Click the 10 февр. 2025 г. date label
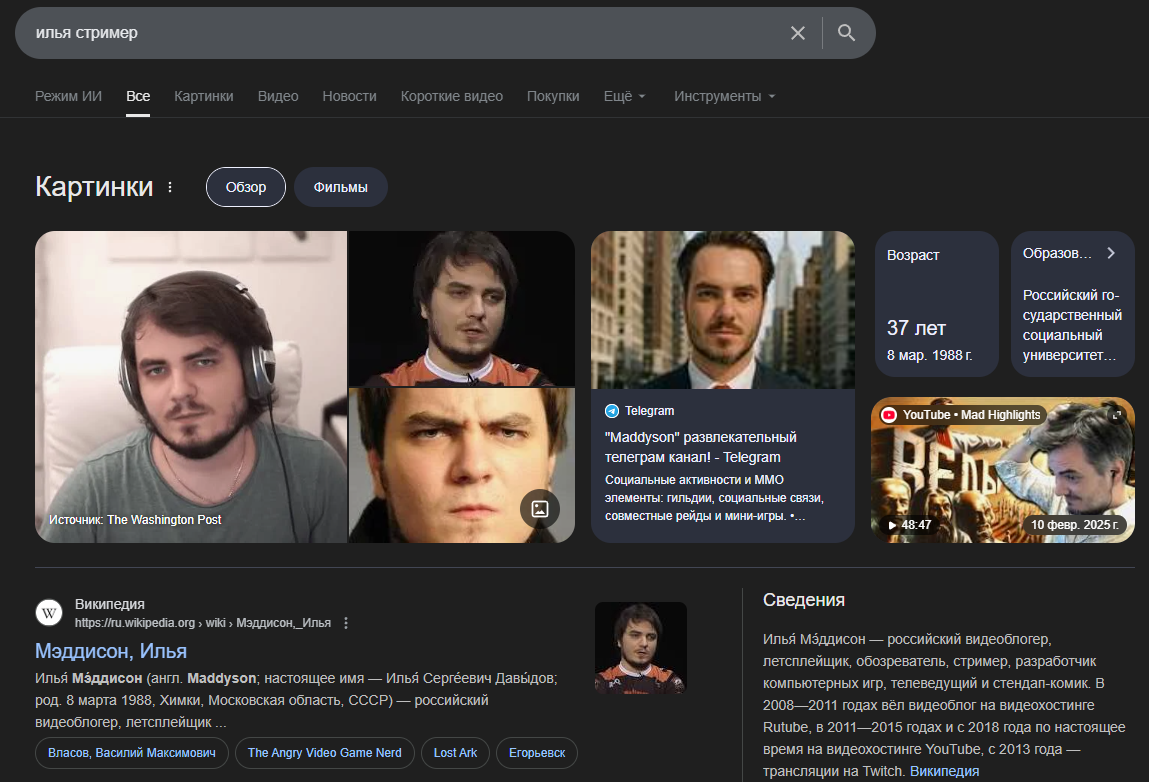 pyautogui.click(x=1074, y=525)
